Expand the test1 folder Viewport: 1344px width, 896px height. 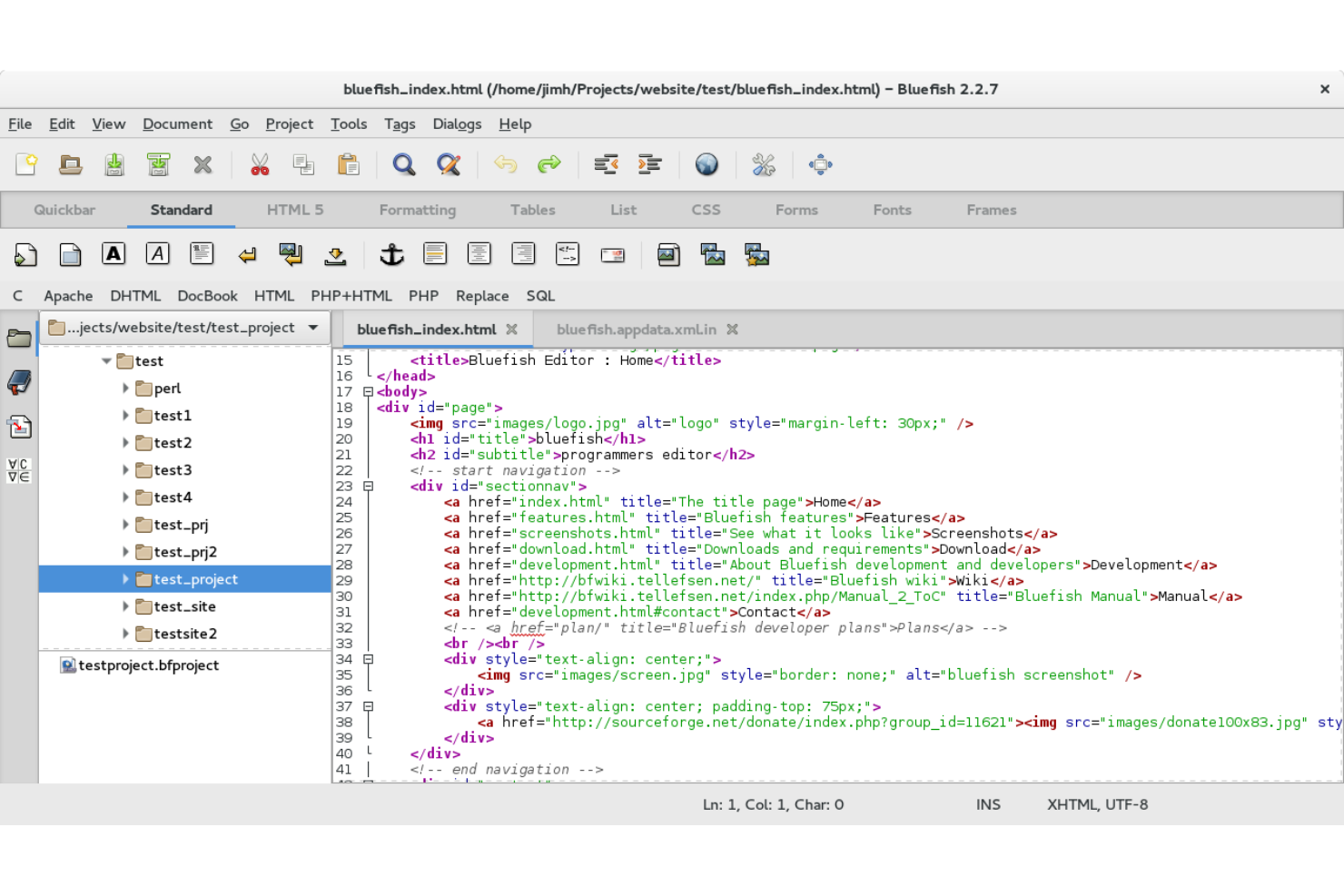point(125,416)
